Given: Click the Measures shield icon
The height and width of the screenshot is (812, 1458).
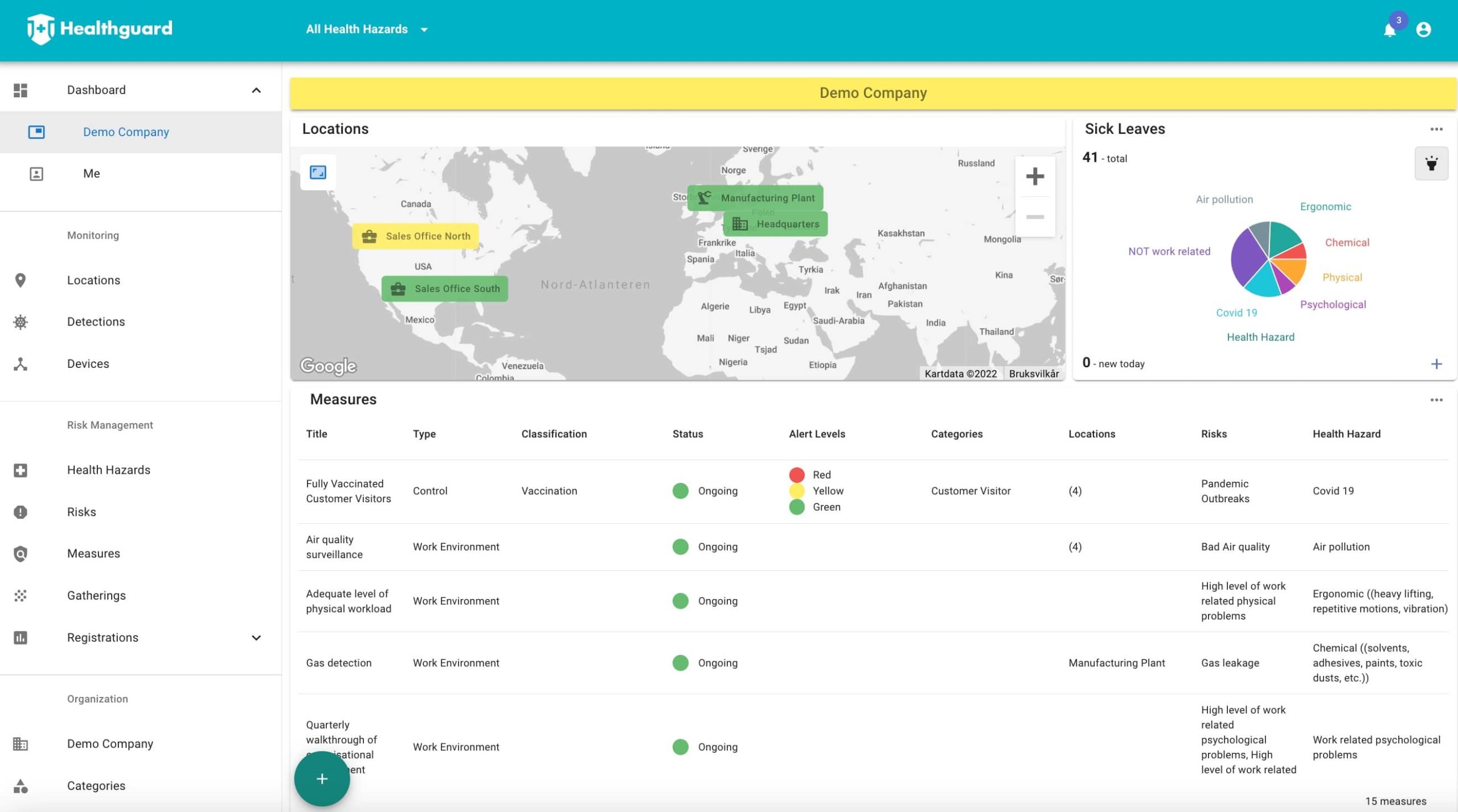Looking at the screenshot, I should (21, 553).
